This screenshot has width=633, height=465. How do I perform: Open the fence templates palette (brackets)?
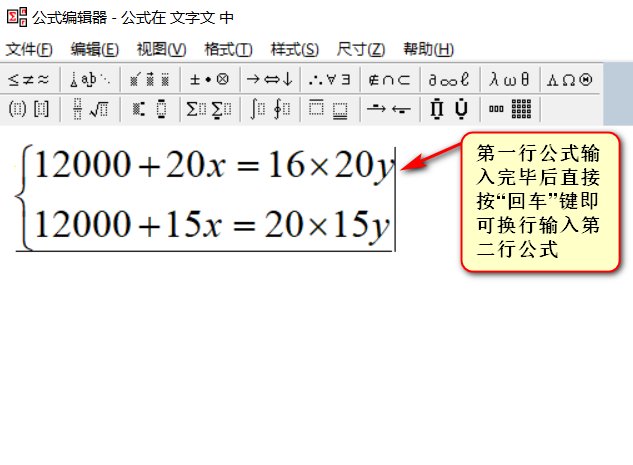click(x=29, y=109)
